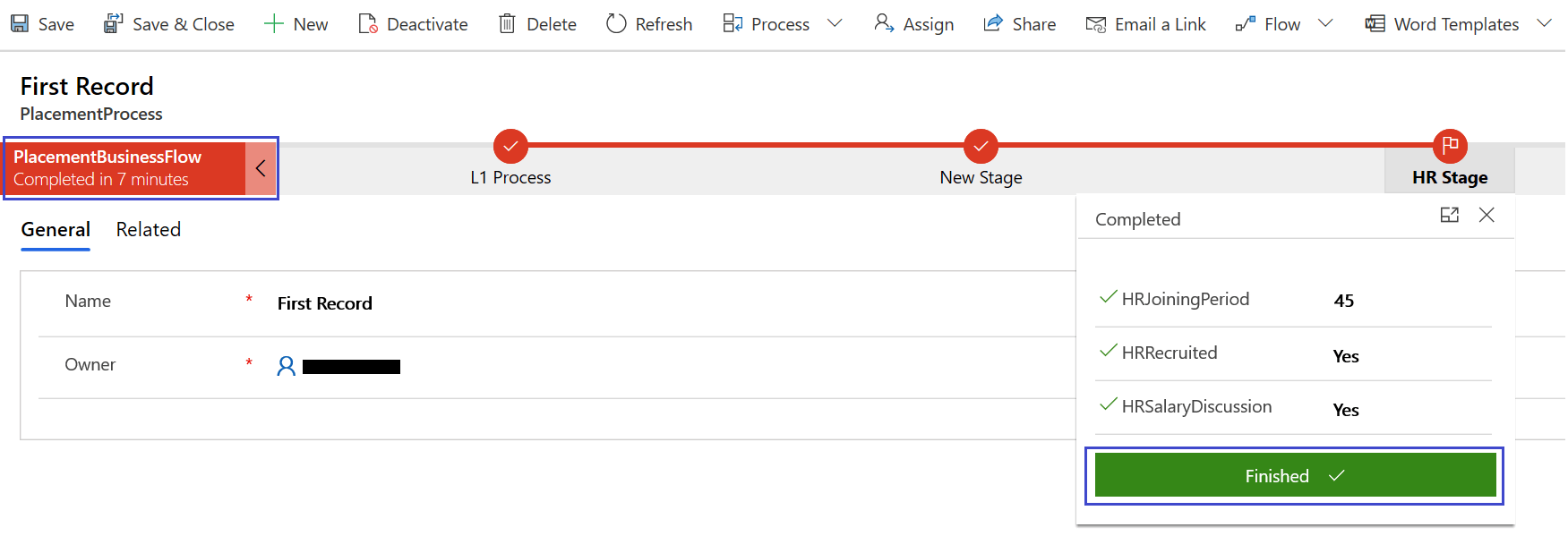Collapse the PlacementBusinessFlow panel chevron
Screen dimensions: 1568x553
point(261,167)
